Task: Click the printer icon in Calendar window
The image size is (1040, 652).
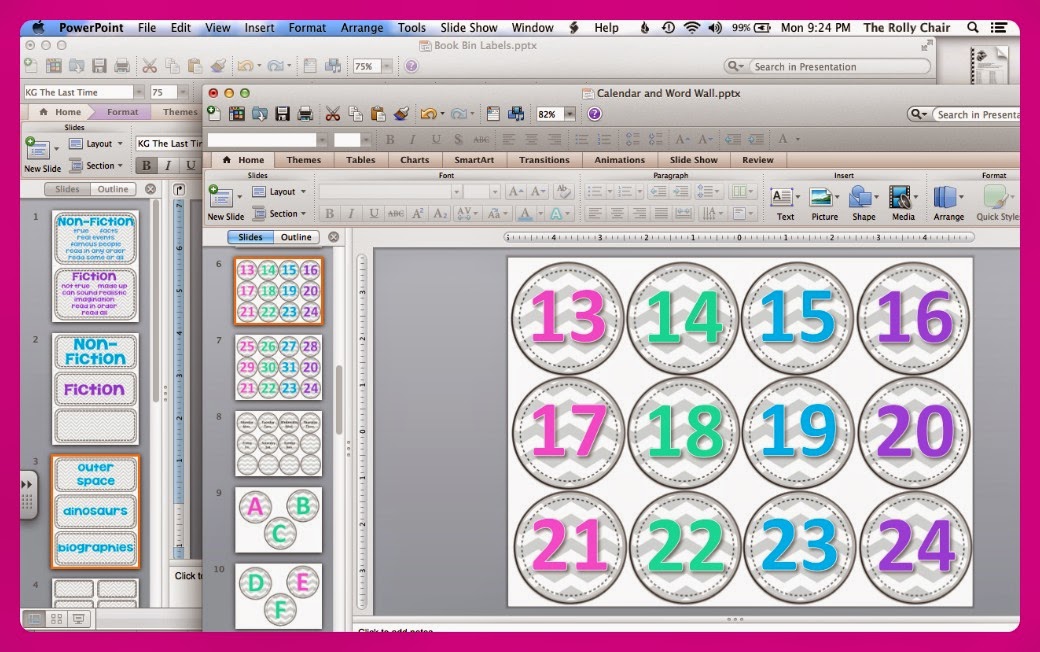Action: 305,114
